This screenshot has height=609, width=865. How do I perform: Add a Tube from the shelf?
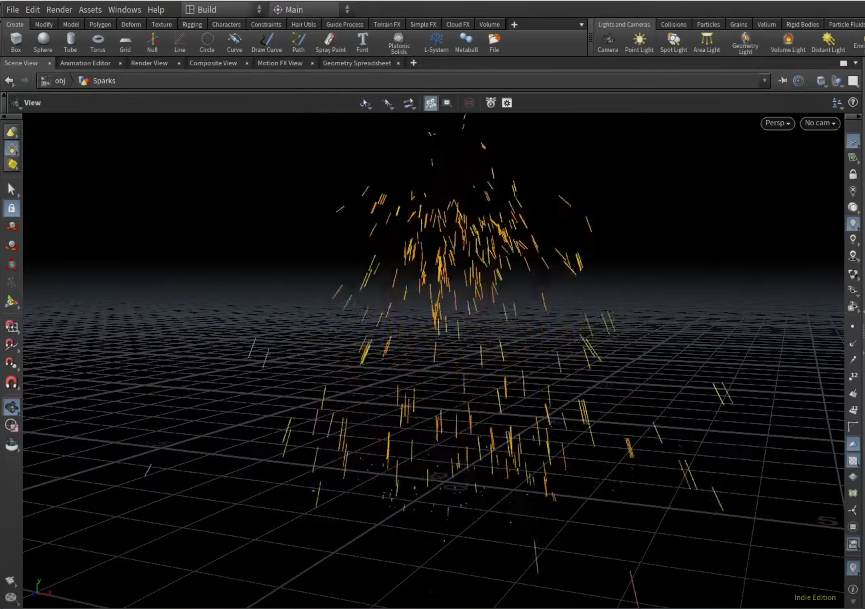(x=71, y=42)
